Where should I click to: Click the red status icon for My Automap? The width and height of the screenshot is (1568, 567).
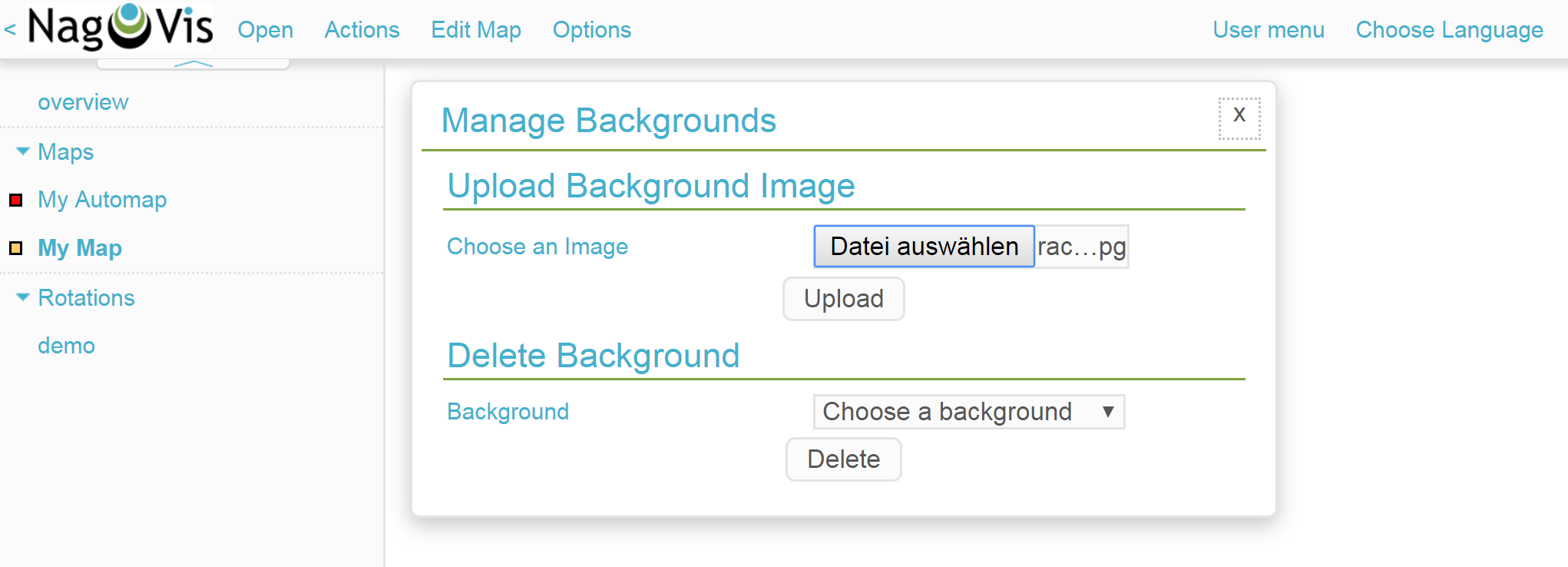(x=15, y=201)
